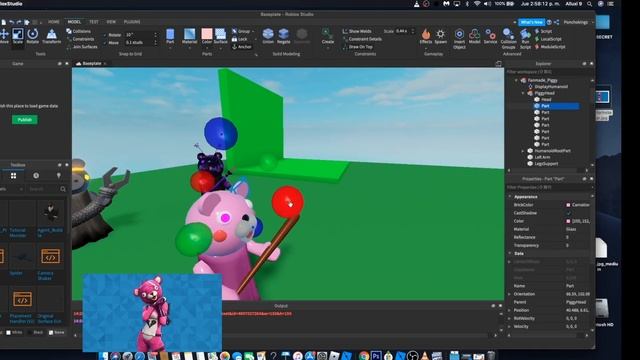Click the What's New button
The width and height of the screenshot is (640, 360).
pyautogui.click(x=531, y=22)
